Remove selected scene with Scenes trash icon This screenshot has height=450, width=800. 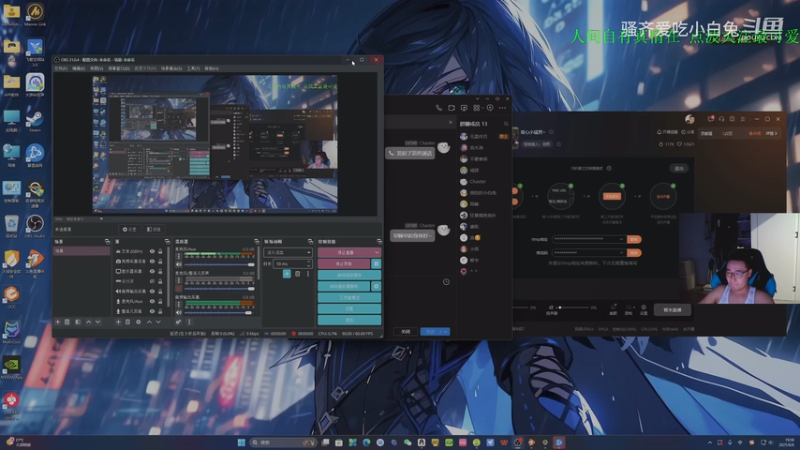pyautogui.click(x=67, y=322)
